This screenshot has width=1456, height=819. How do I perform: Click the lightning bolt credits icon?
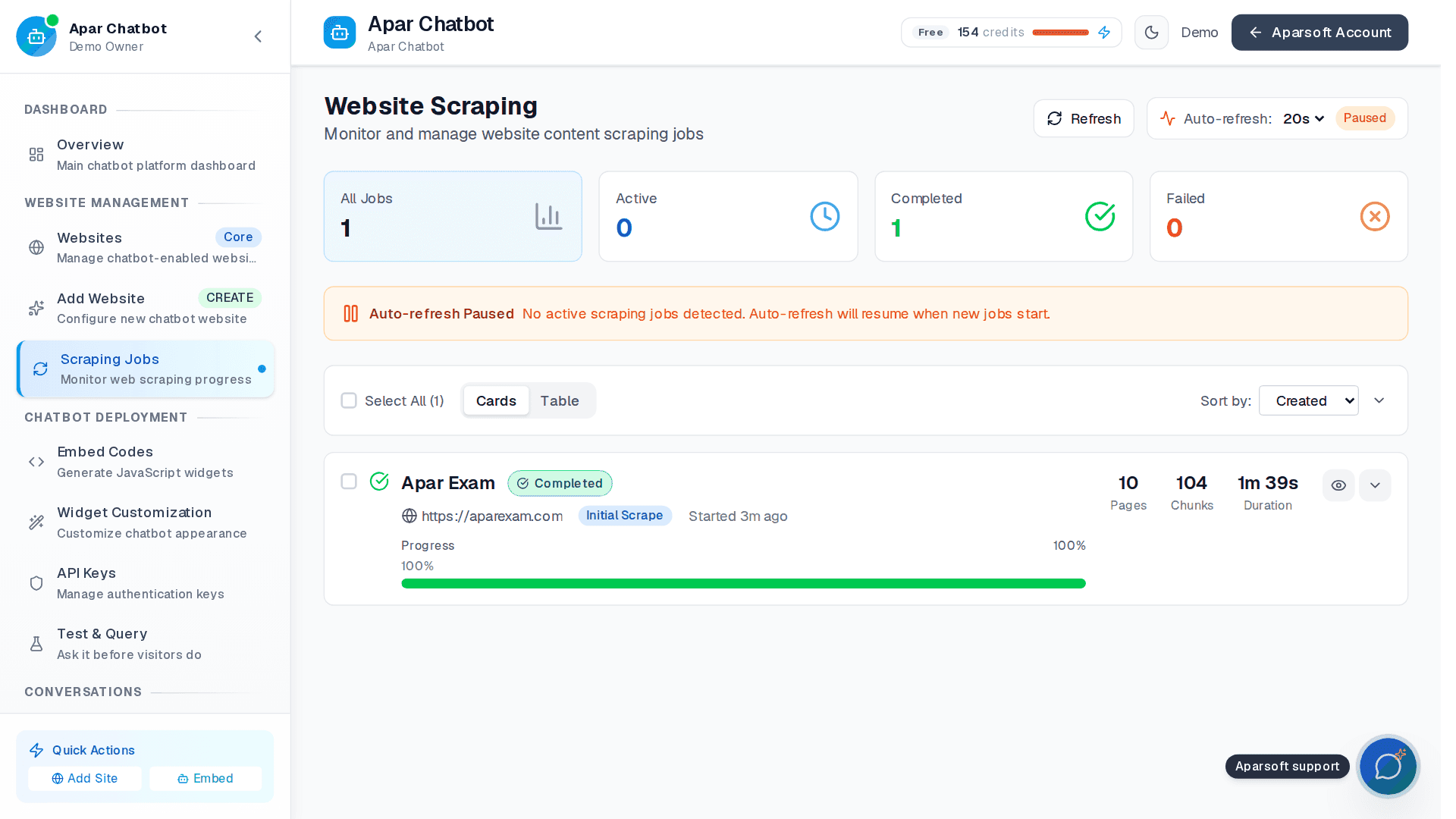tap(1104, 33)
